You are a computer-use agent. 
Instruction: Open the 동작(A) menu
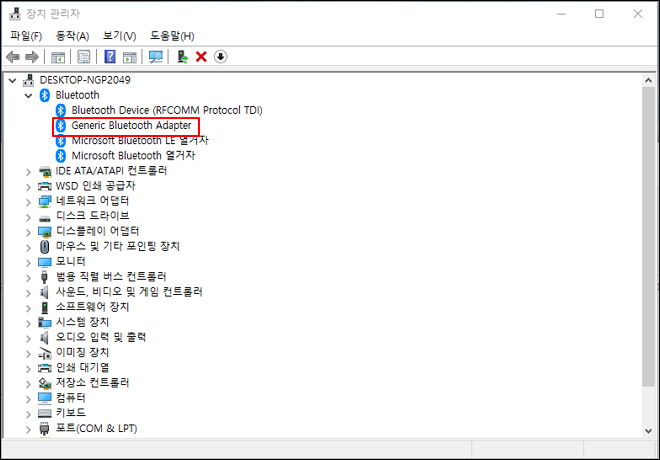click(x=72, y=36)
